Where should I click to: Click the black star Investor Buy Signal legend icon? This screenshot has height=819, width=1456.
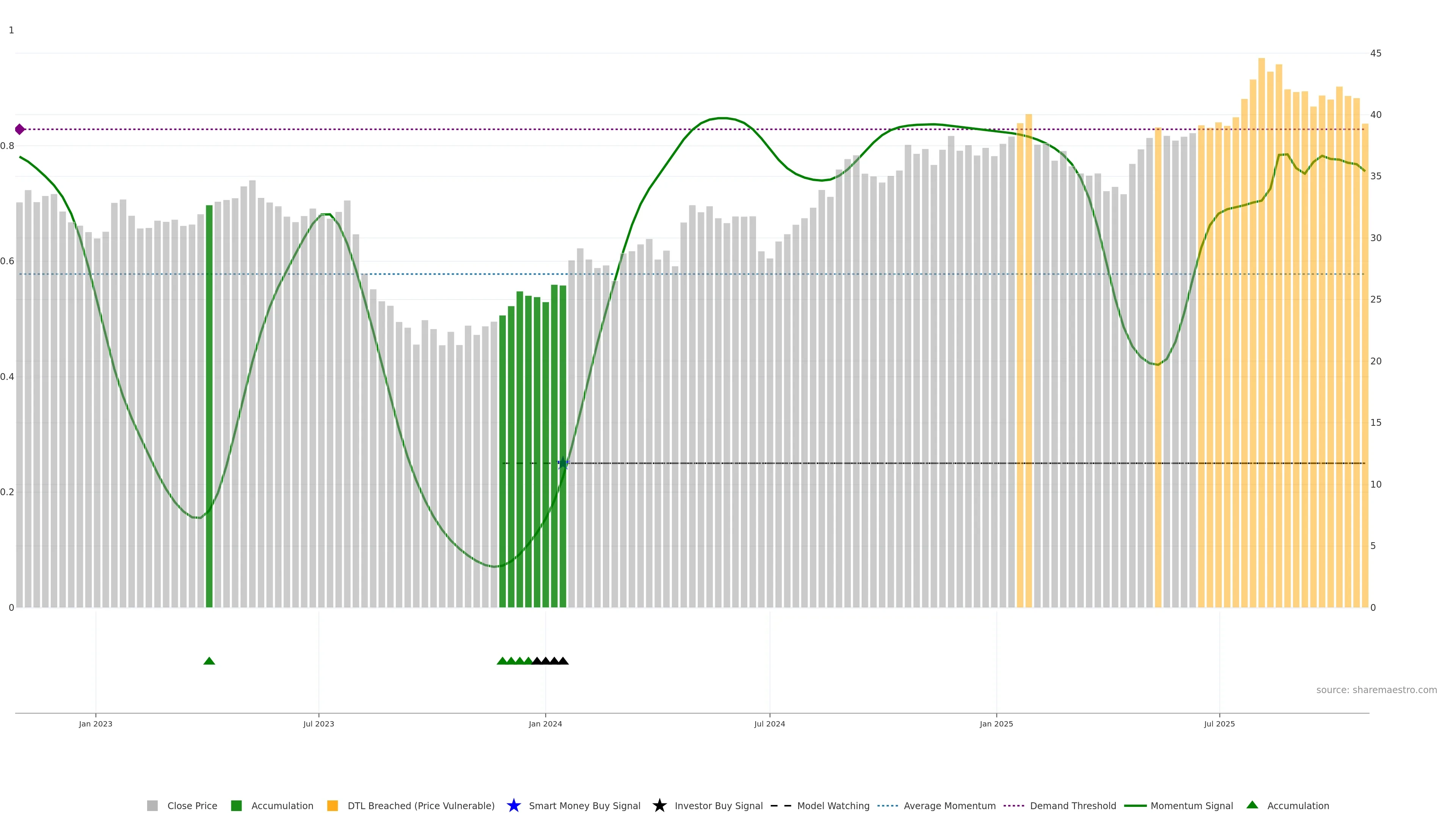coord(659,805)
